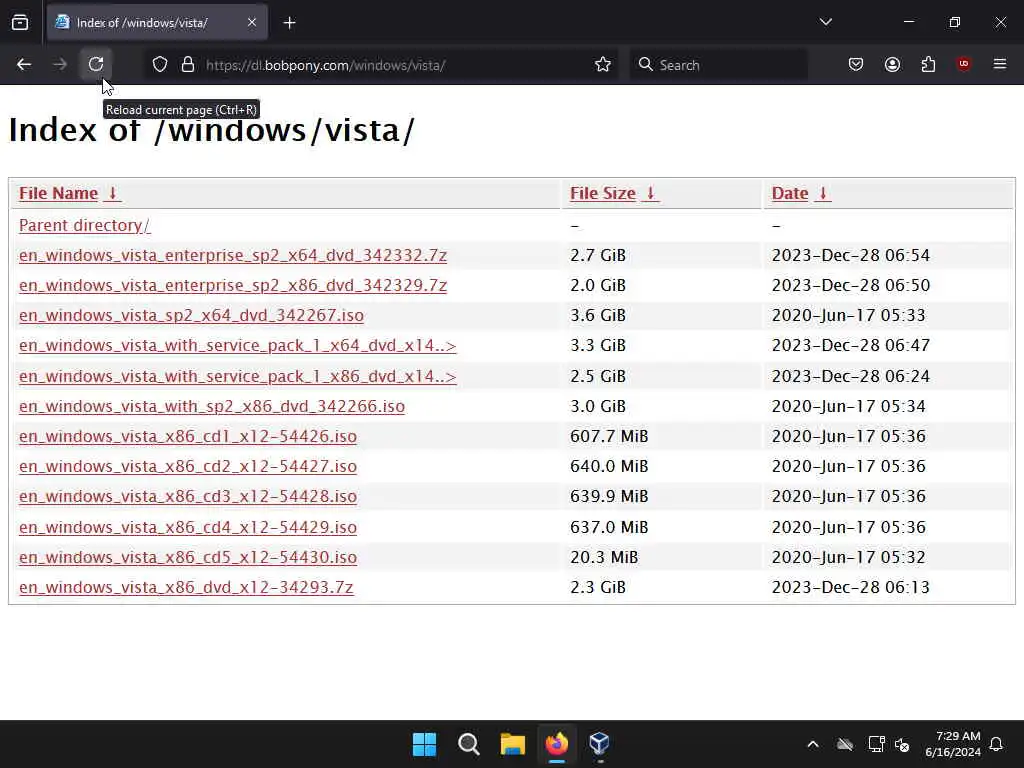Select the Index of /windows/vista/ tab
Screen dimensions: 1024x768
tap(157, 23)
